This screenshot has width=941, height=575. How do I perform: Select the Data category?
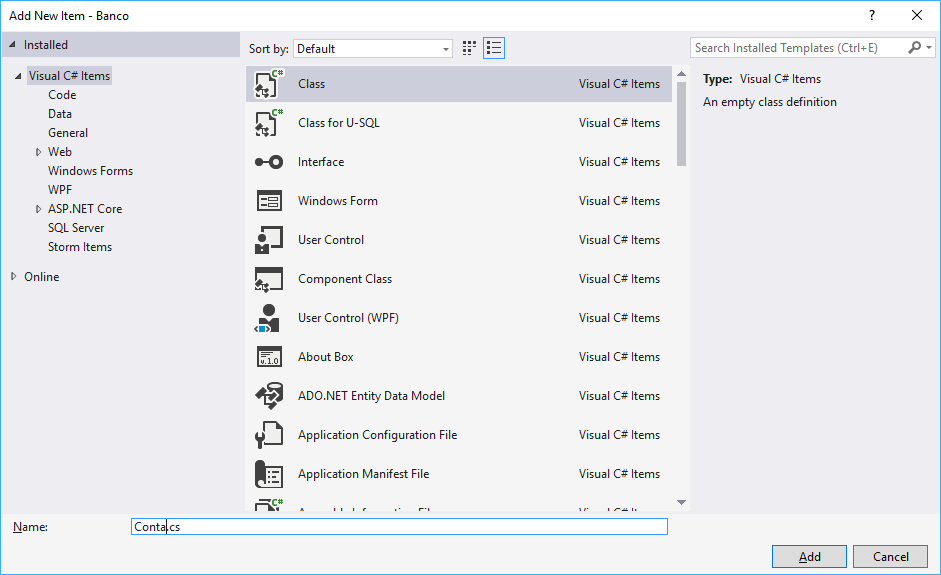[60, 113]
